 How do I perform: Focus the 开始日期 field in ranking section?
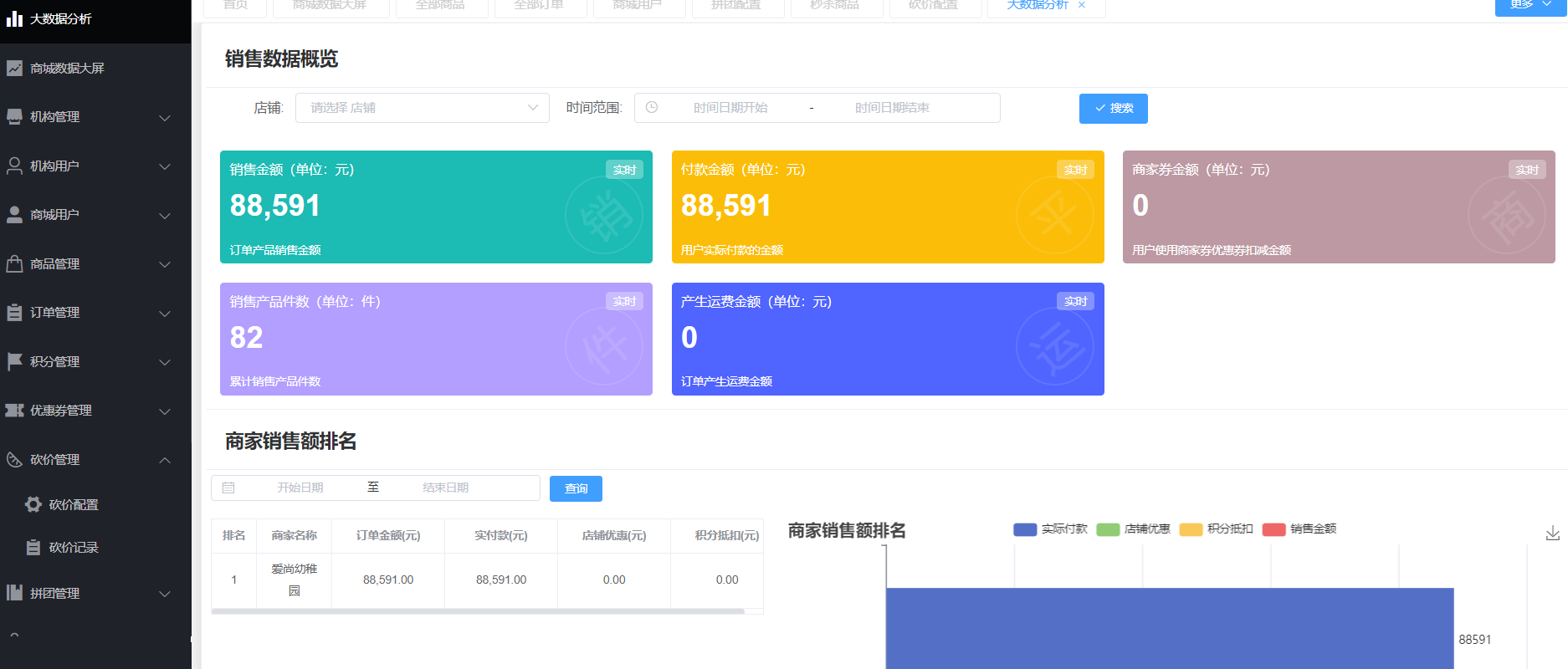pyautogui.click(x=300, y=488)
